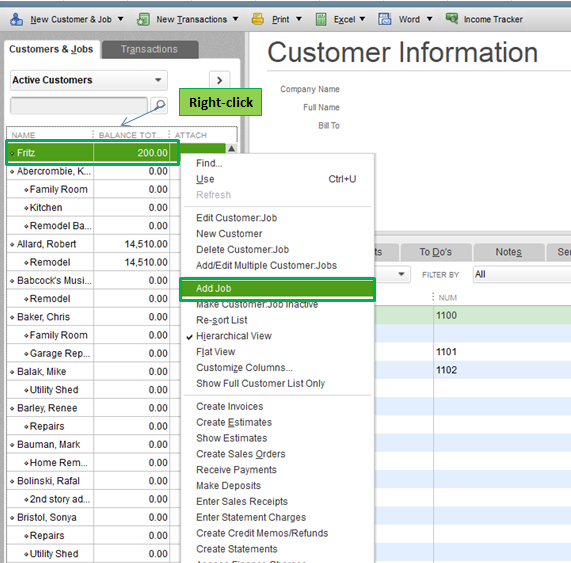Click the Print printer icon

coord(258,19)
